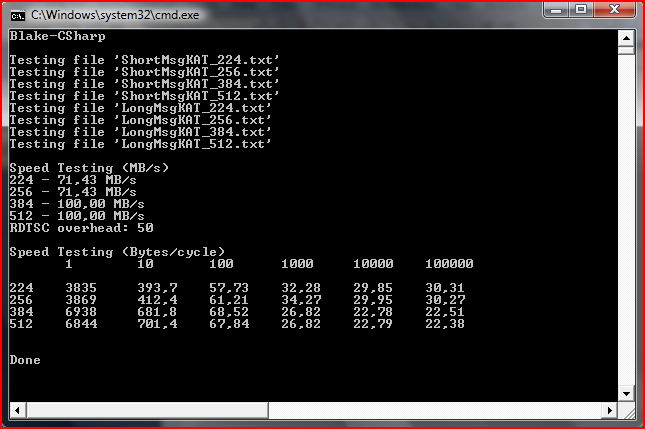
Task: Click the window title text C:\Windows\system32\cmd.exe
Action: (x=115, y=15)
